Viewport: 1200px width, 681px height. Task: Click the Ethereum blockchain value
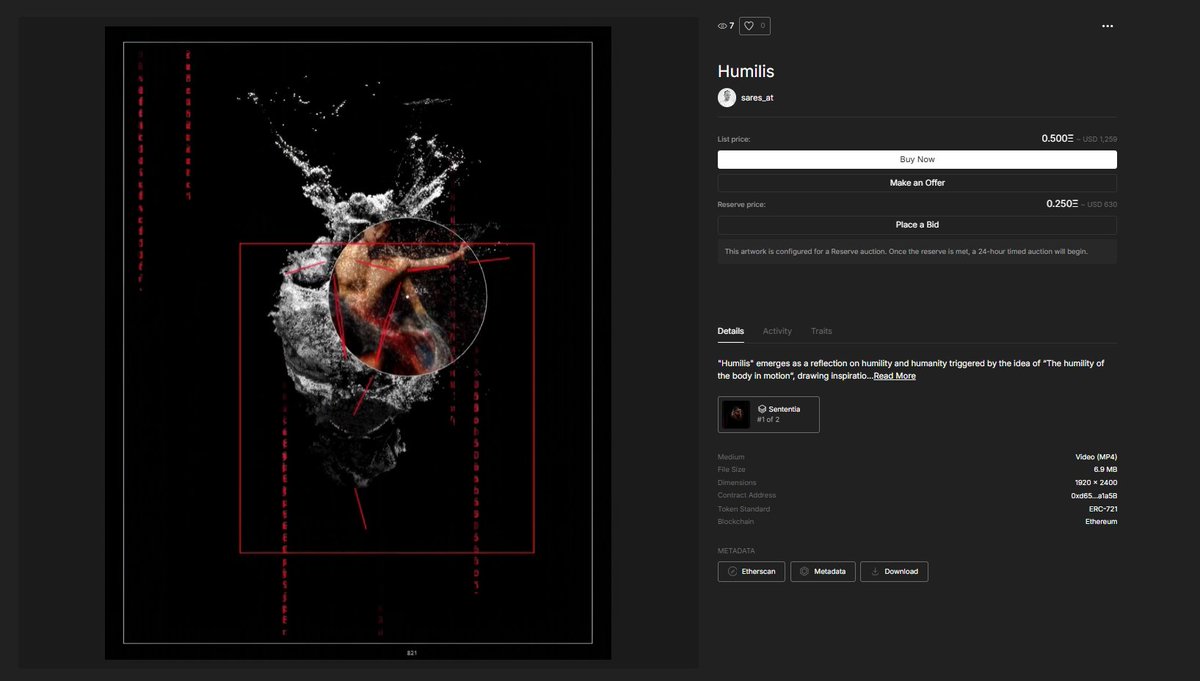(1101, 522)
